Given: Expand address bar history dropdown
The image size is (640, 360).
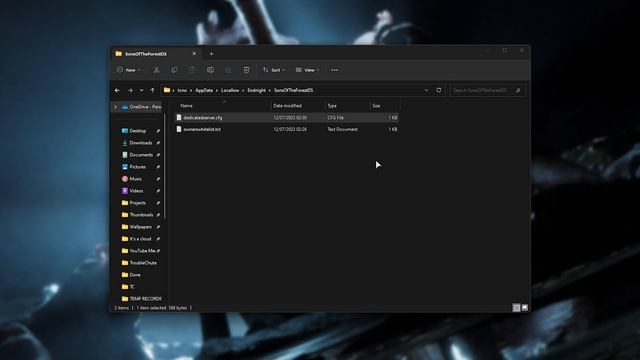Looking at the screenshot, I should pyautogui.click(x=426, y=90).
